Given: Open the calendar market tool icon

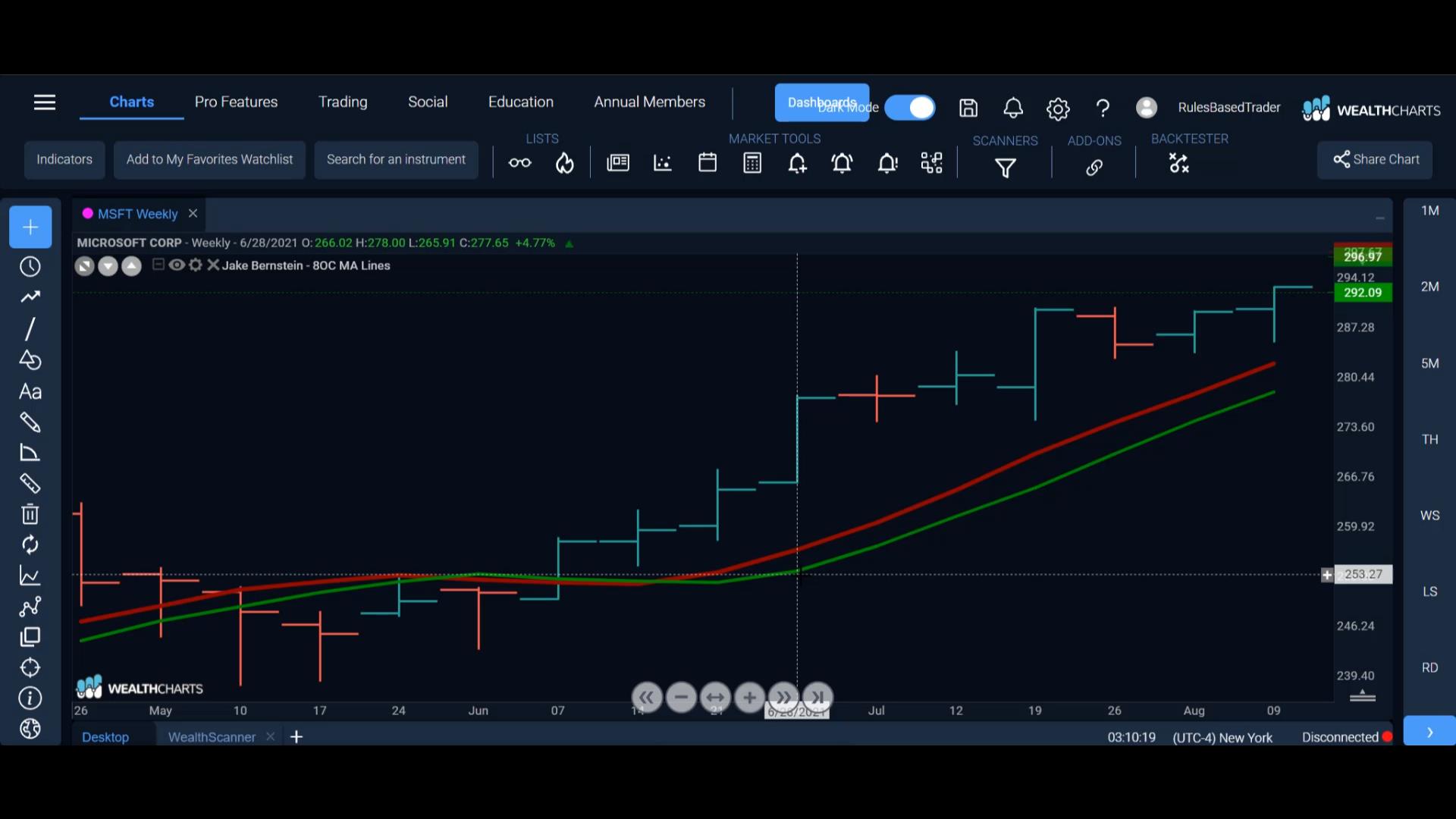Looking at the screenshot, I should [708, 162].
